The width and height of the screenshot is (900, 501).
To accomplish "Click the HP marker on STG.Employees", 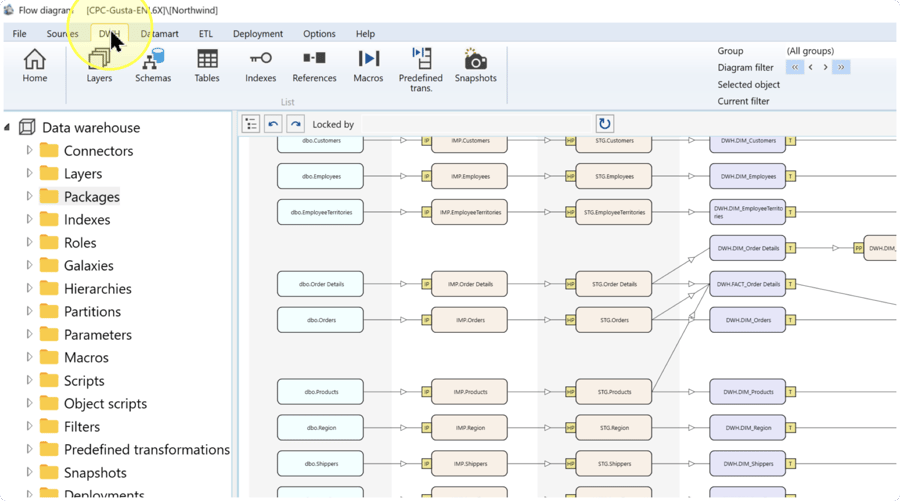I will (570, 176).
